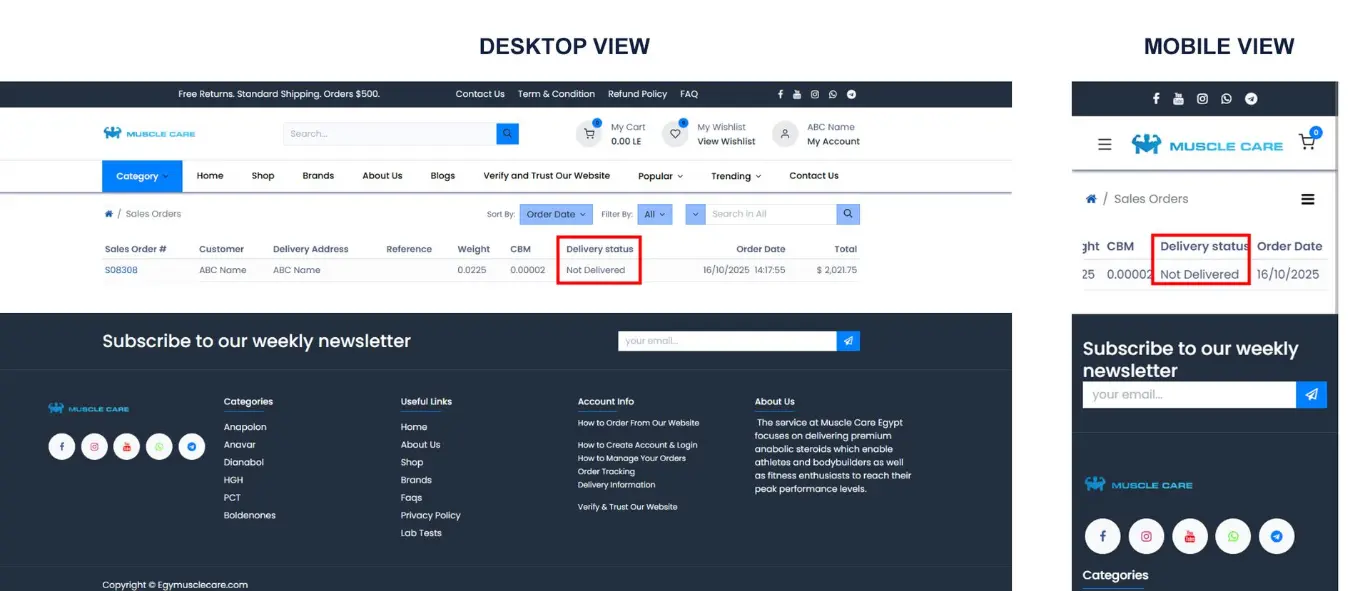
Task: Click the Lab Tests footer link
Action: [x=421, y=533]
